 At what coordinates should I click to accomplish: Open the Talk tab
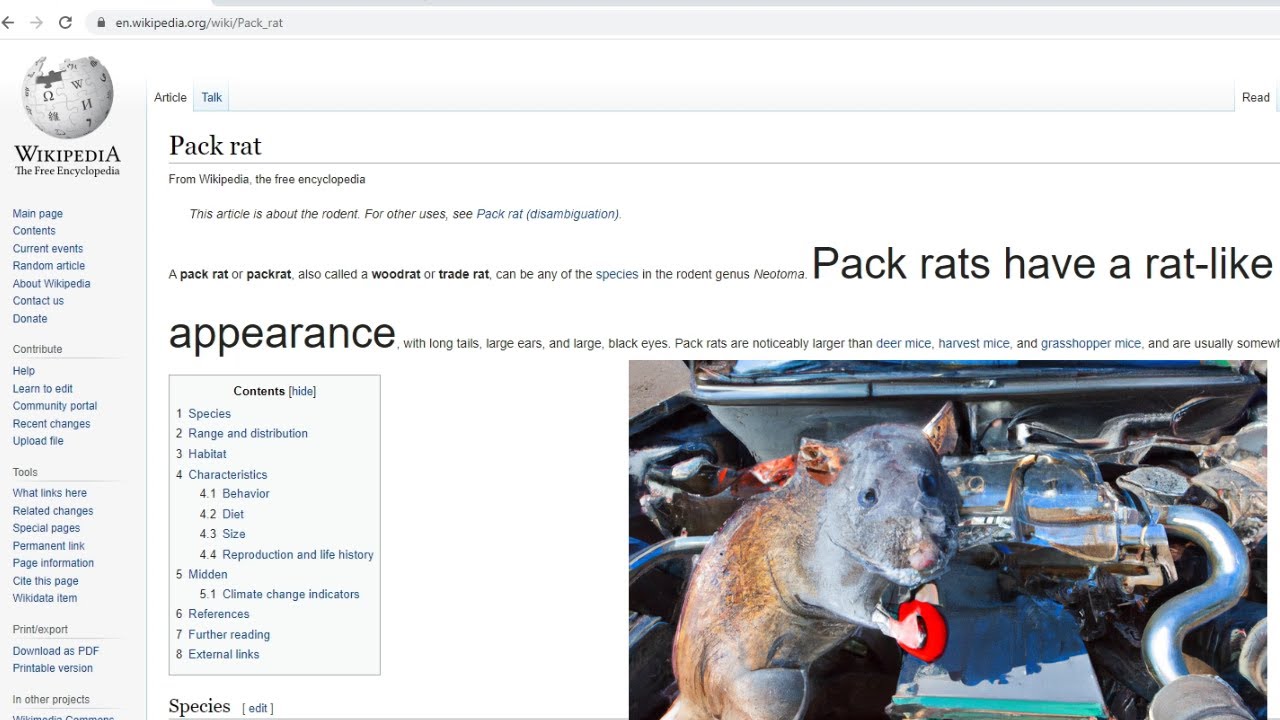pos(212,97)
